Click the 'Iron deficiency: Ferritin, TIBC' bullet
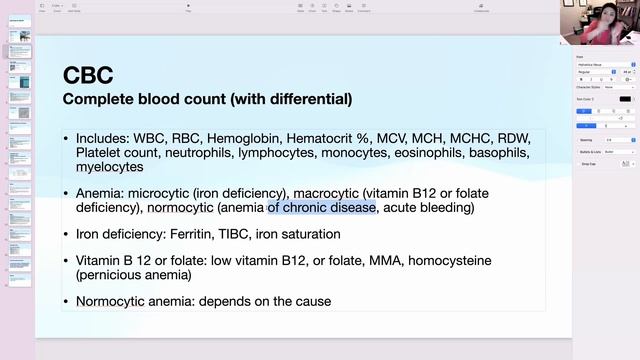This screenshot has height=360, width=640. tap(208, 234)
